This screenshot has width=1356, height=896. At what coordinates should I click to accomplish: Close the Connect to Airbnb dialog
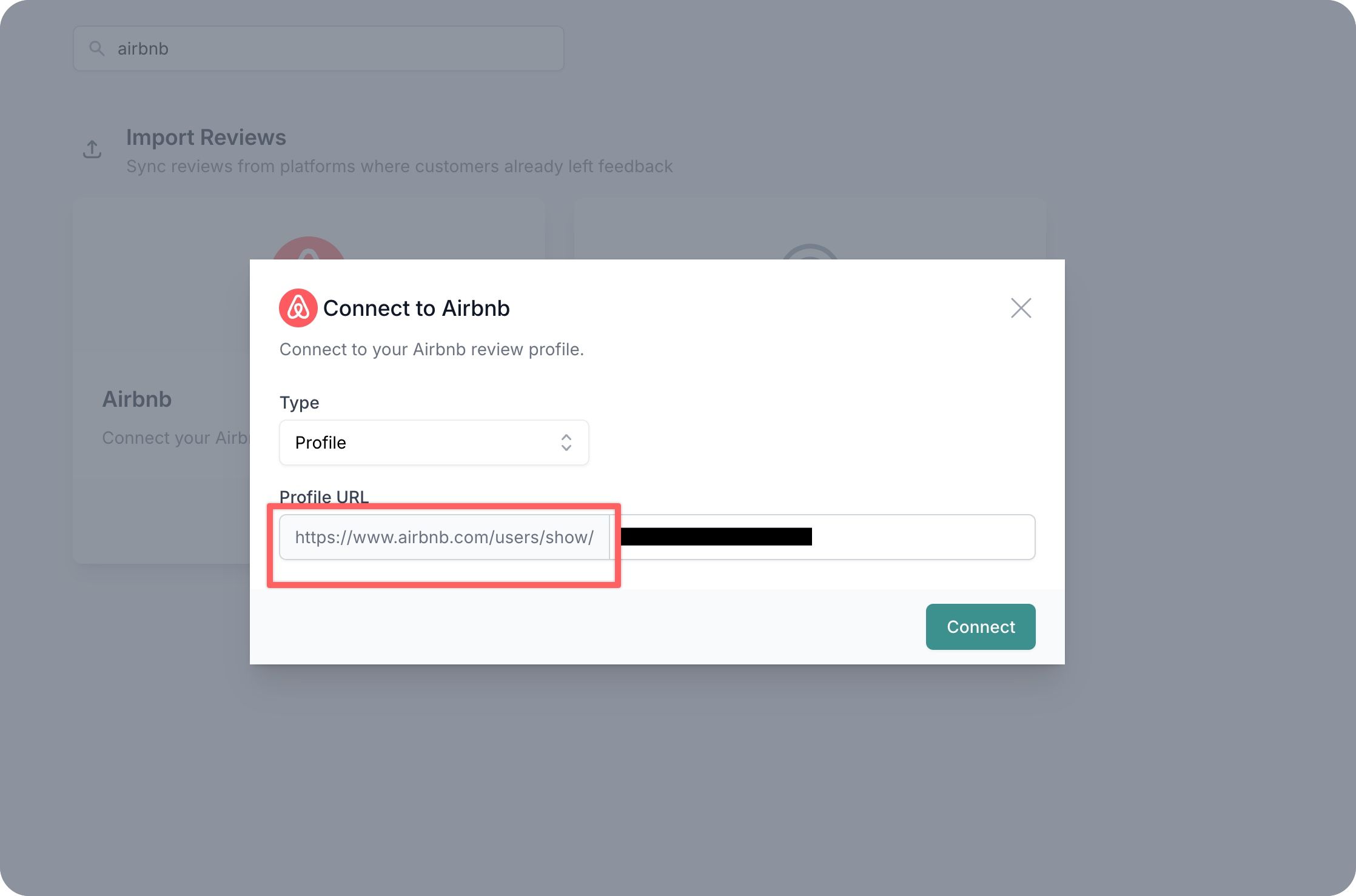click(x=1021, y=308)
